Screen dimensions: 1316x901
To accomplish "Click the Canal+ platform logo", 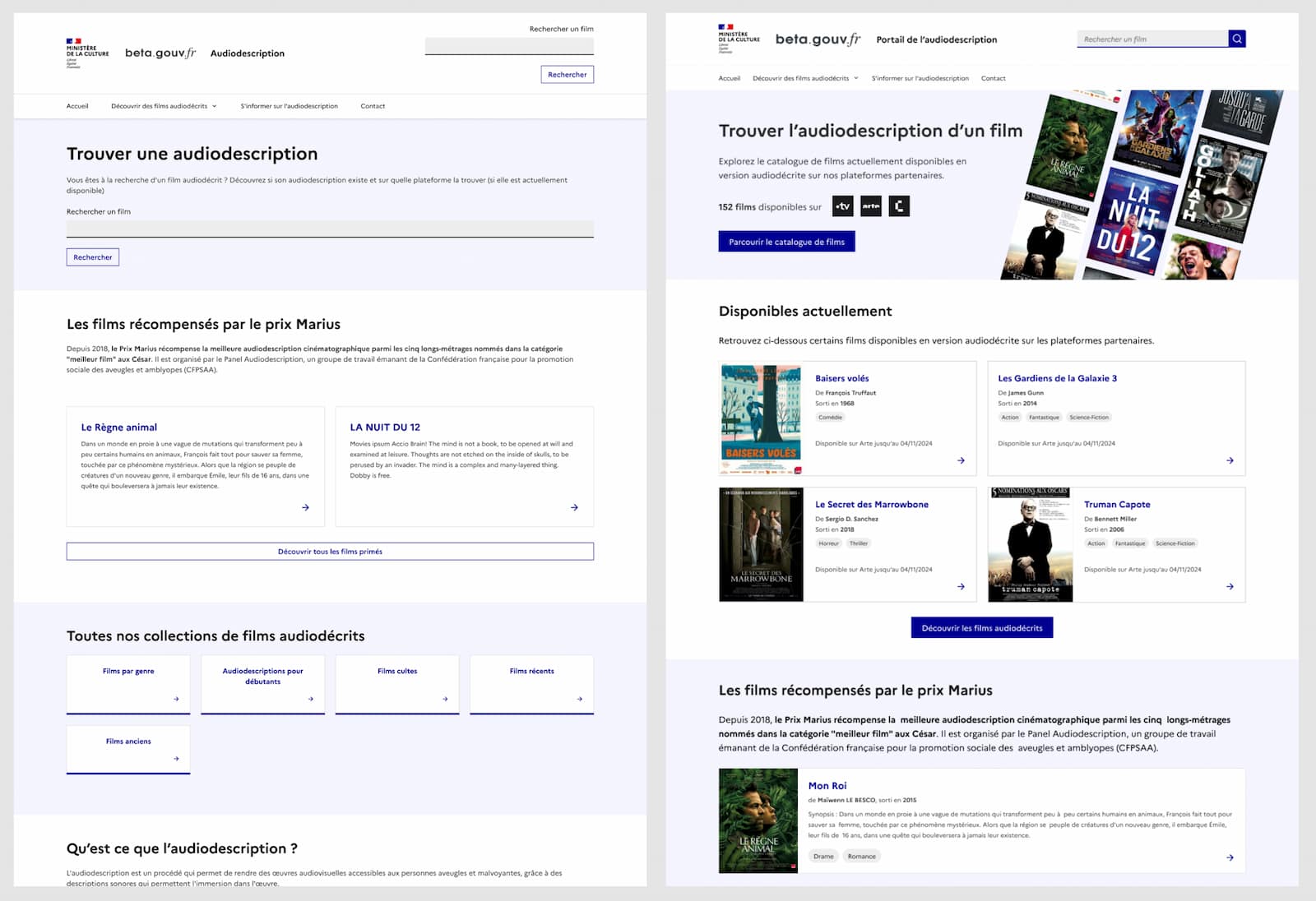I will (899, 206).
